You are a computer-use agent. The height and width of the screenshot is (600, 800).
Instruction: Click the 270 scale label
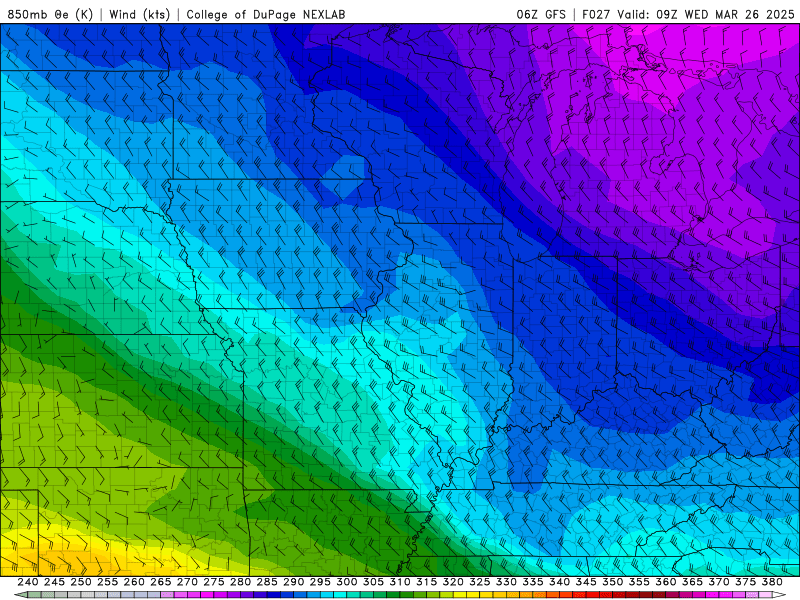(x=187, y=582)
